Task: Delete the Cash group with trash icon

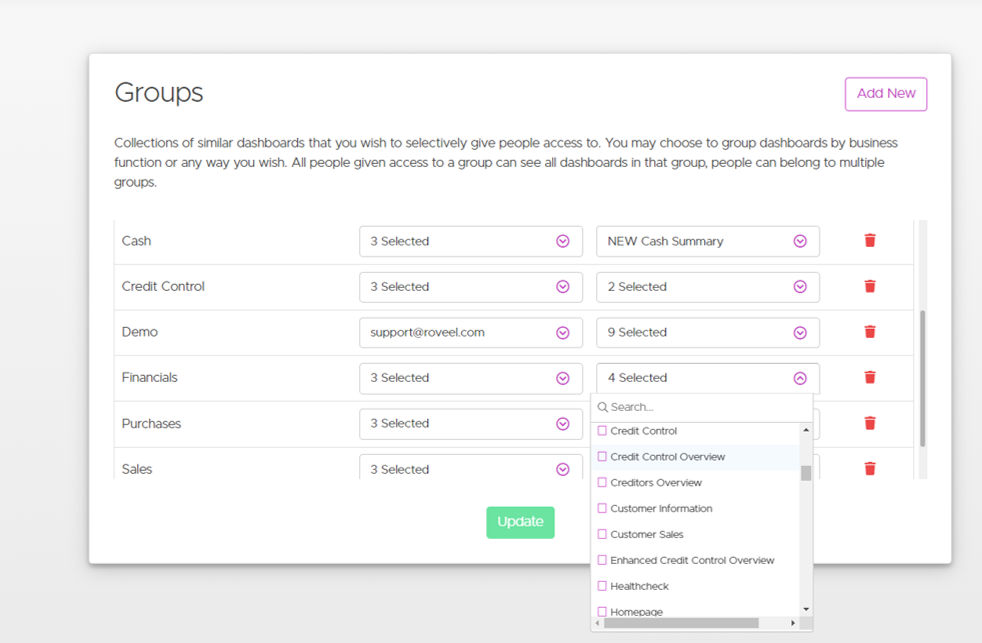Action: click(869, 241)
